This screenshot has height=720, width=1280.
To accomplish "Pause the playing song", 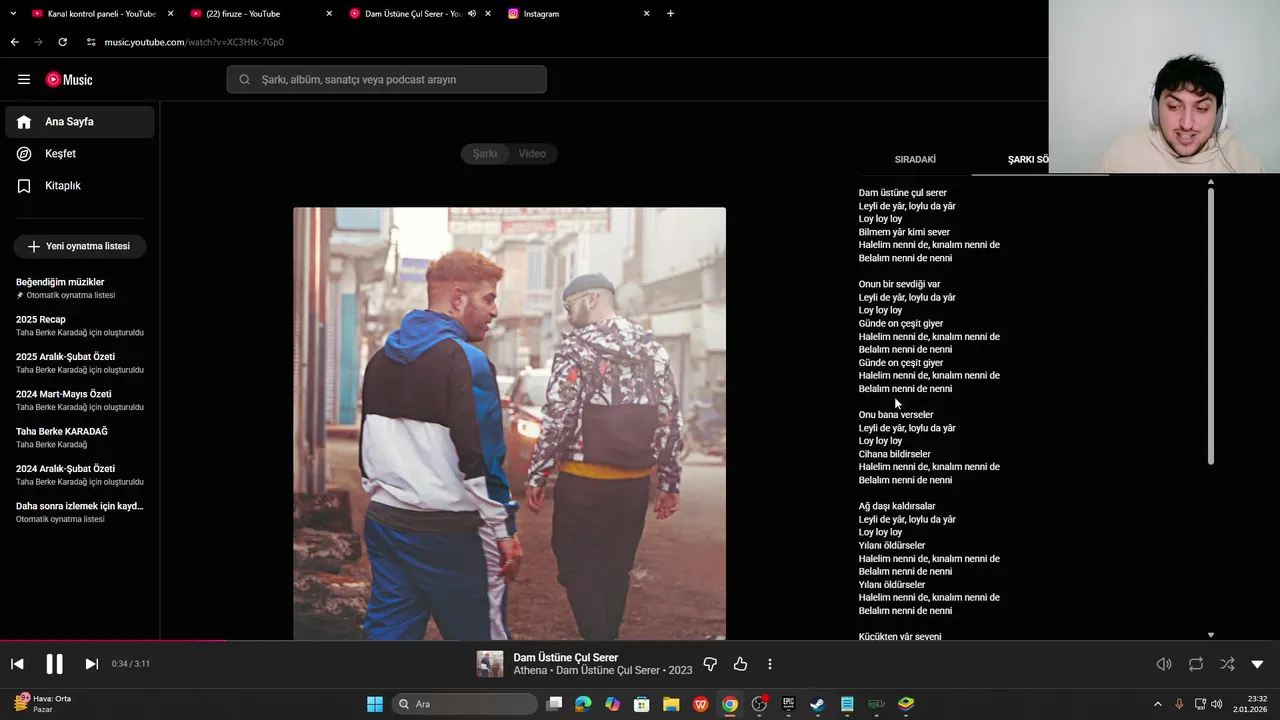I will 54,664.
